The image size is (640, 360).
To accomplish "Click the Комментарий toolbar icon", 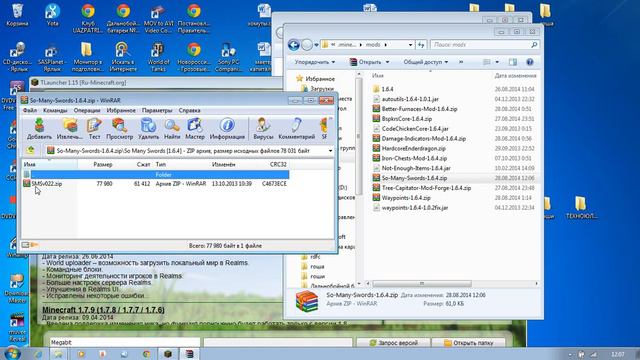I will tap(297, 129).
